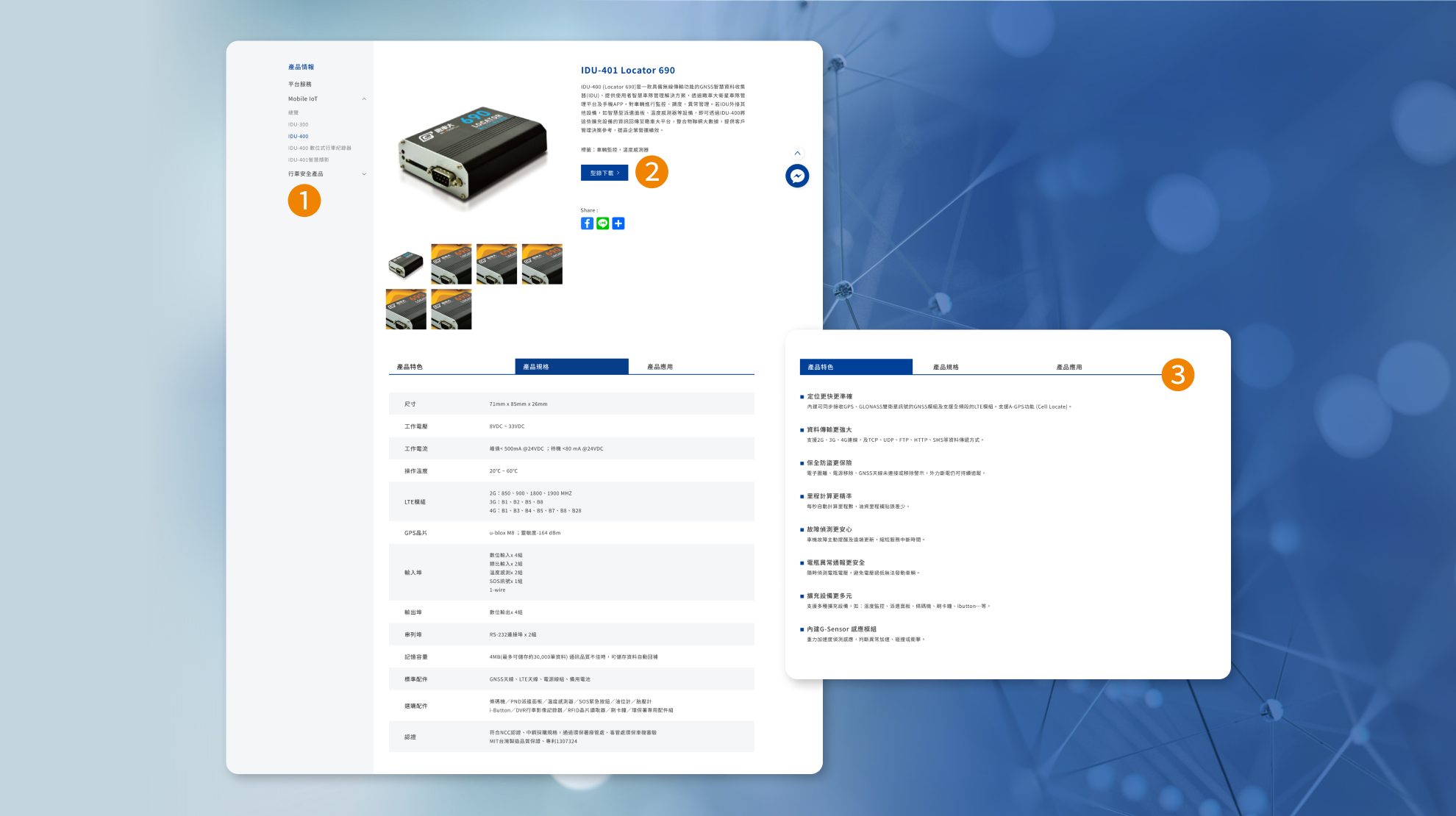Click the 保全防盜更保險 feature heading

(x=829, y=463)
